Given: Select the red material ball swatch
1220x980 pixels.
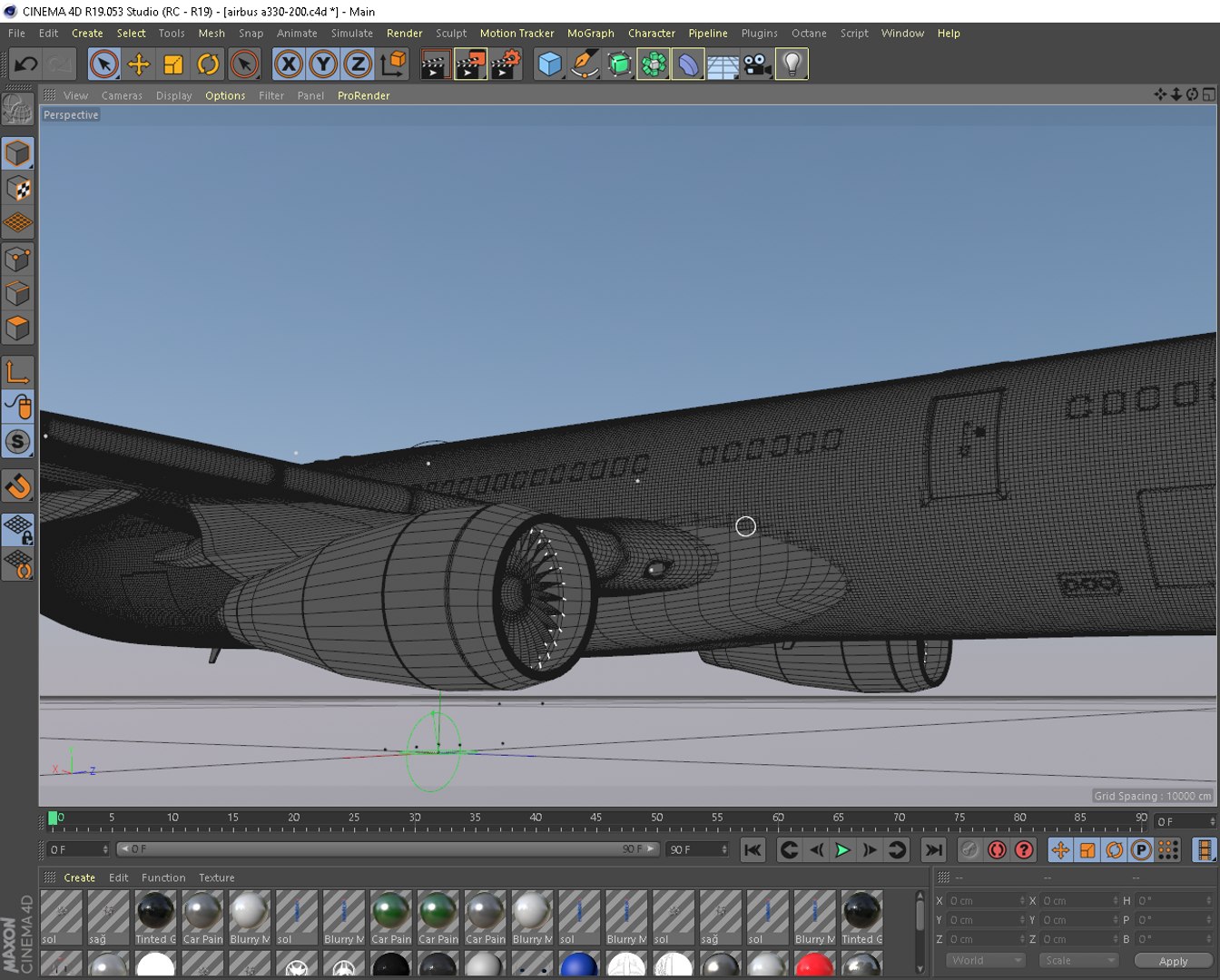Looking at the screenshot, I should tap(814, 965).
